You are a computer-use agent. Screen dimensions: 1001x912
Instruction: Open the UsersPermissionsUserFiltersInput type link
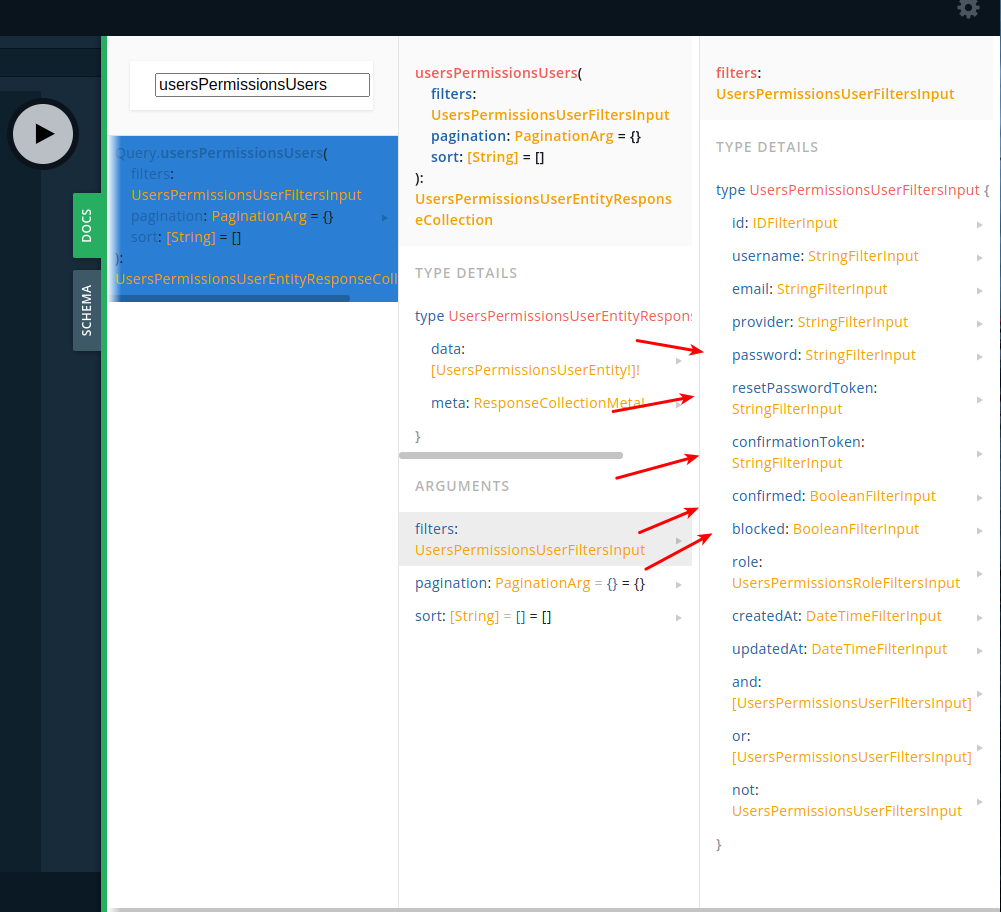click(549, 114)
